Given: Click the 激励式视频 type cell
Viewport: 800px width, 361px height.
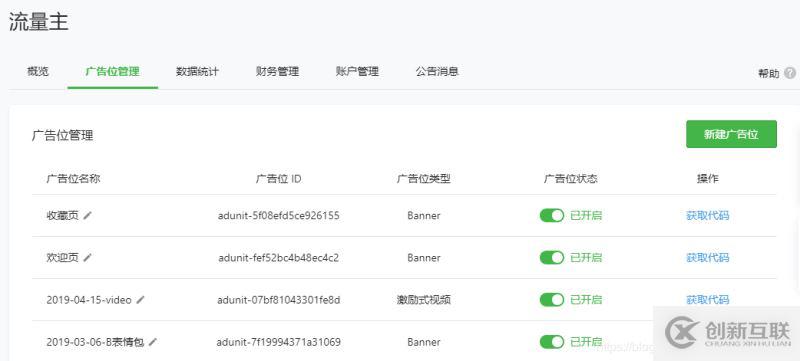Looking at the screenshot, I should (x=424, y=300).
